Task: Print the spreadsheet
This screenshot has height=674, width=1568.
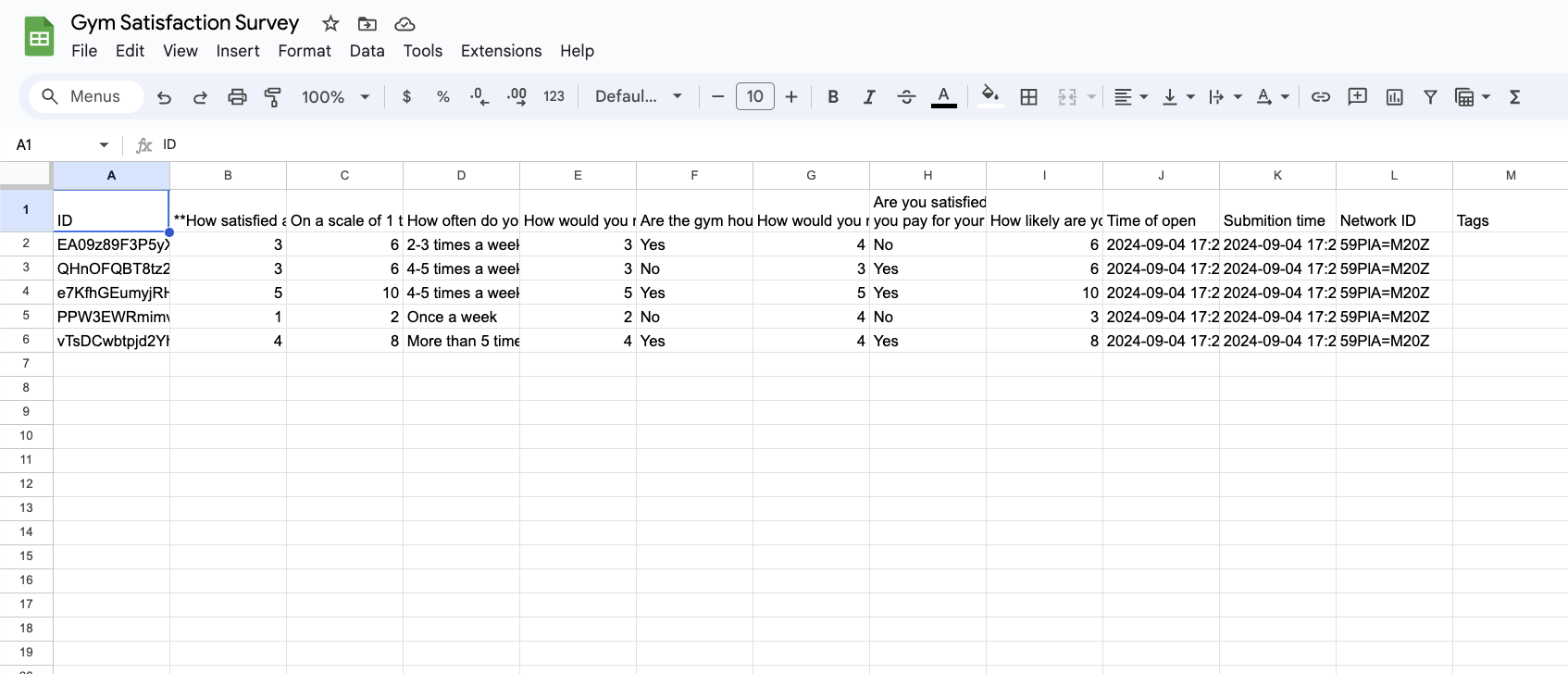Action: coord(237,96)
